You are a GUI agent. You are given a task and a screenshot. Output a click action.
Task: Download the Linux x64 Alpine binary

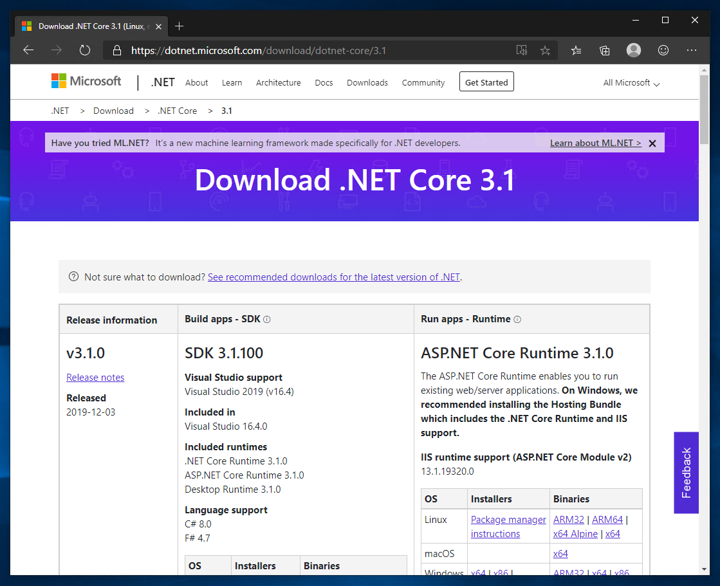pyautogui.click(x=575, y=534)
